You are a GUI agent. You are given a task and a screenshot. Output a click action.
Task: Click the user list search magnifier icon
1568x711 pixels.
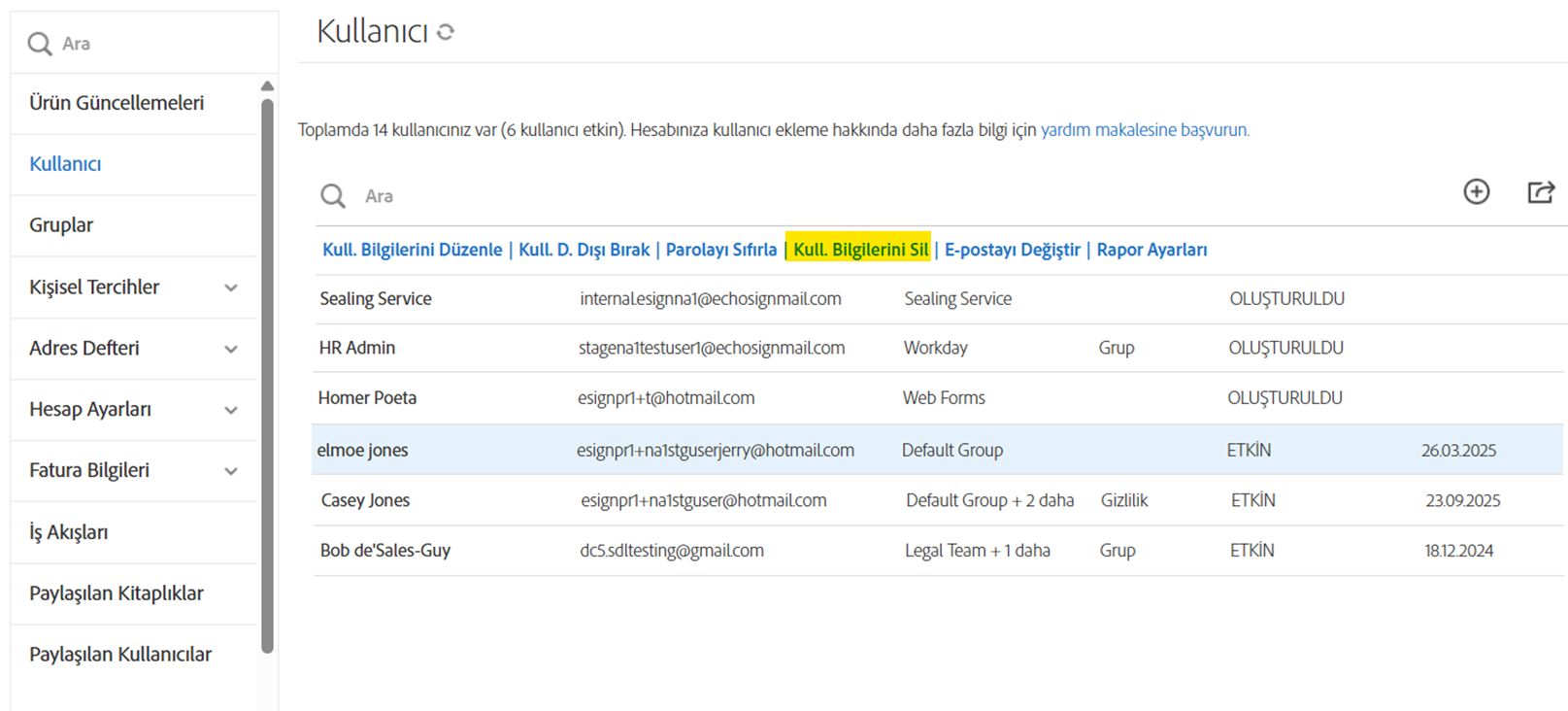point(333,196)
